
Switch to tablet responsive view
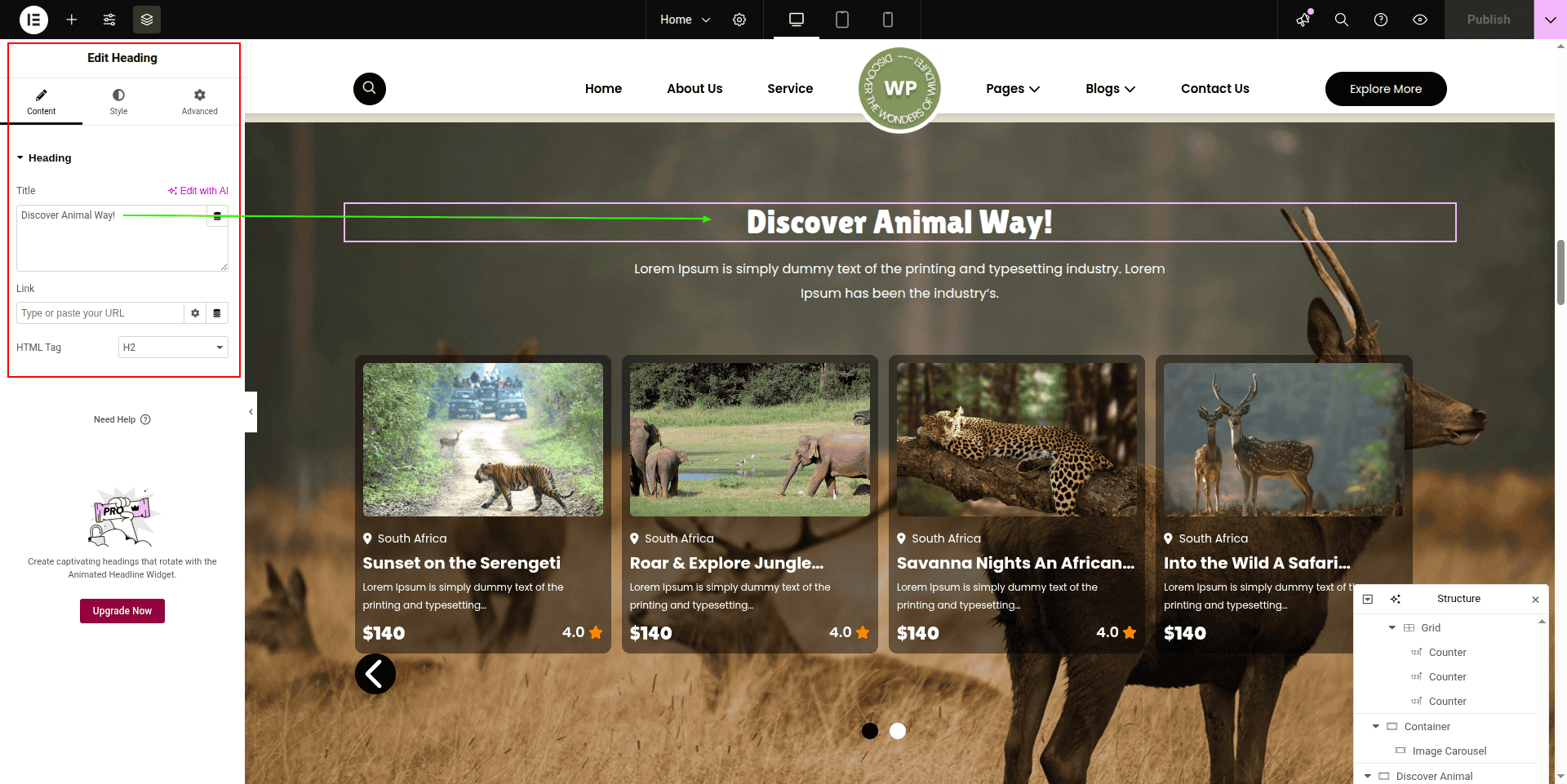pos(842,20)
